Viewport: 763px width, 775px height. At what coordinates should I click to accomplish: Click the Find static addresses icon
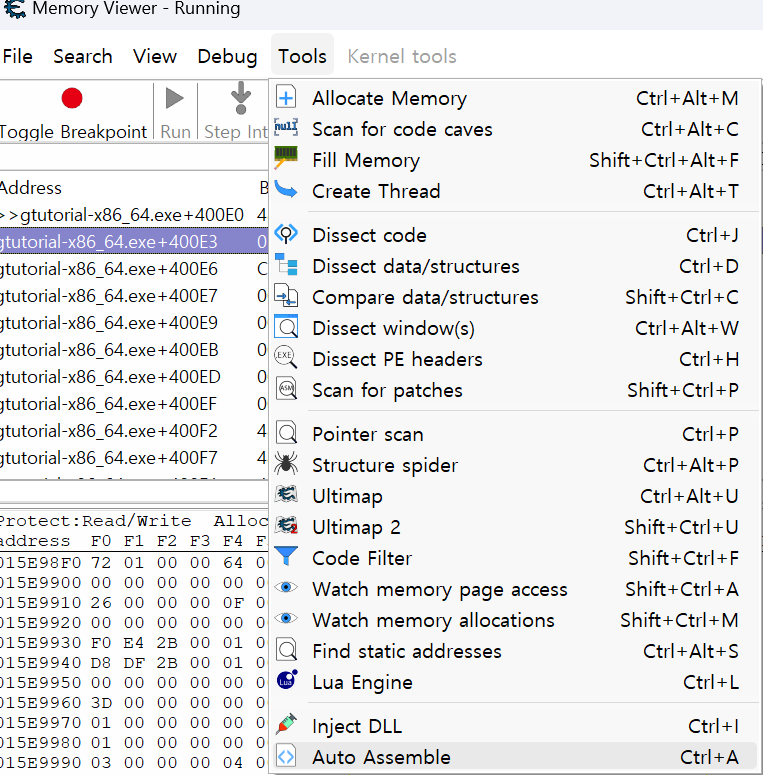point(286,649)
